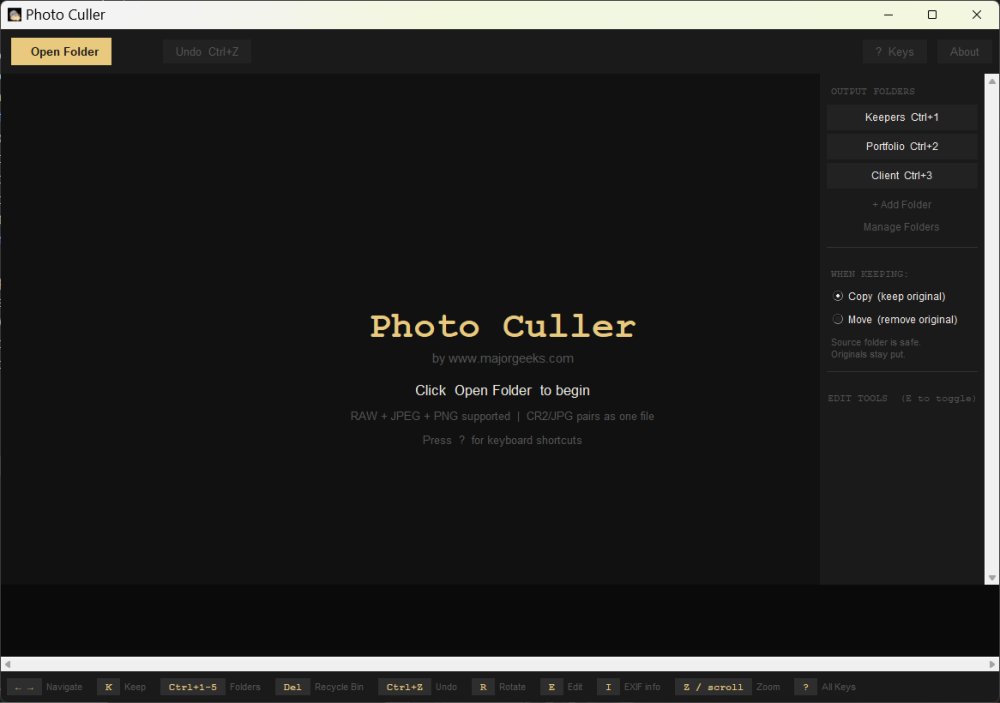Select Copy (keep original) radio option
Viewport: 1000px width, 703px height.
pos(890,297)
